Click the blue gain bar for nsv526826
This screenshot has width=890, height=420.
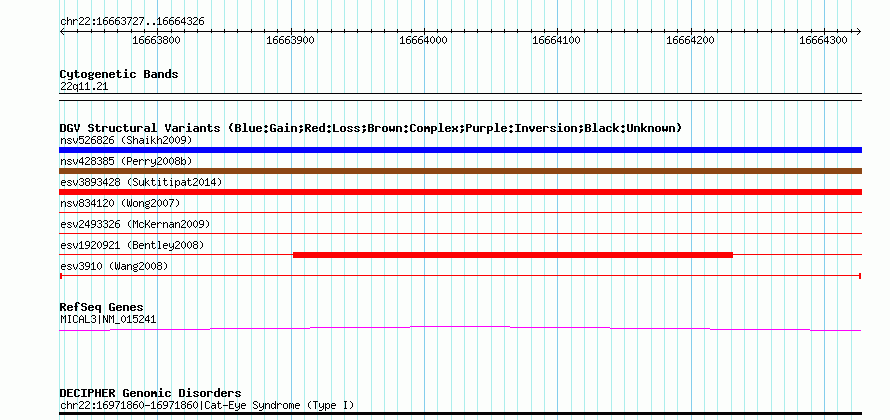(x=460, y=150)
